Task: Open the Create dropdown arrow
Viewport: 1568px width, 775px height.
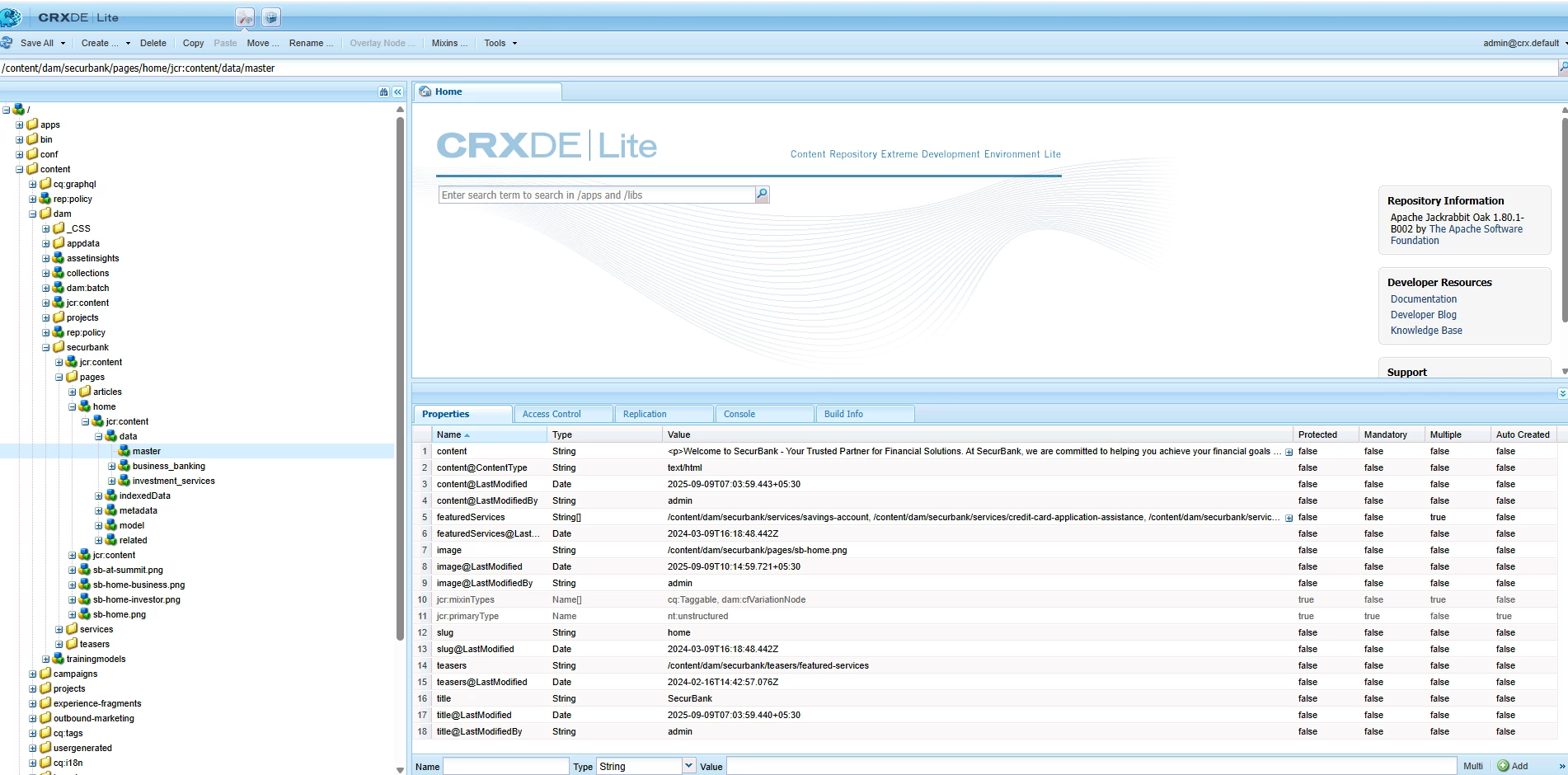Action: (x=128, y=43)
